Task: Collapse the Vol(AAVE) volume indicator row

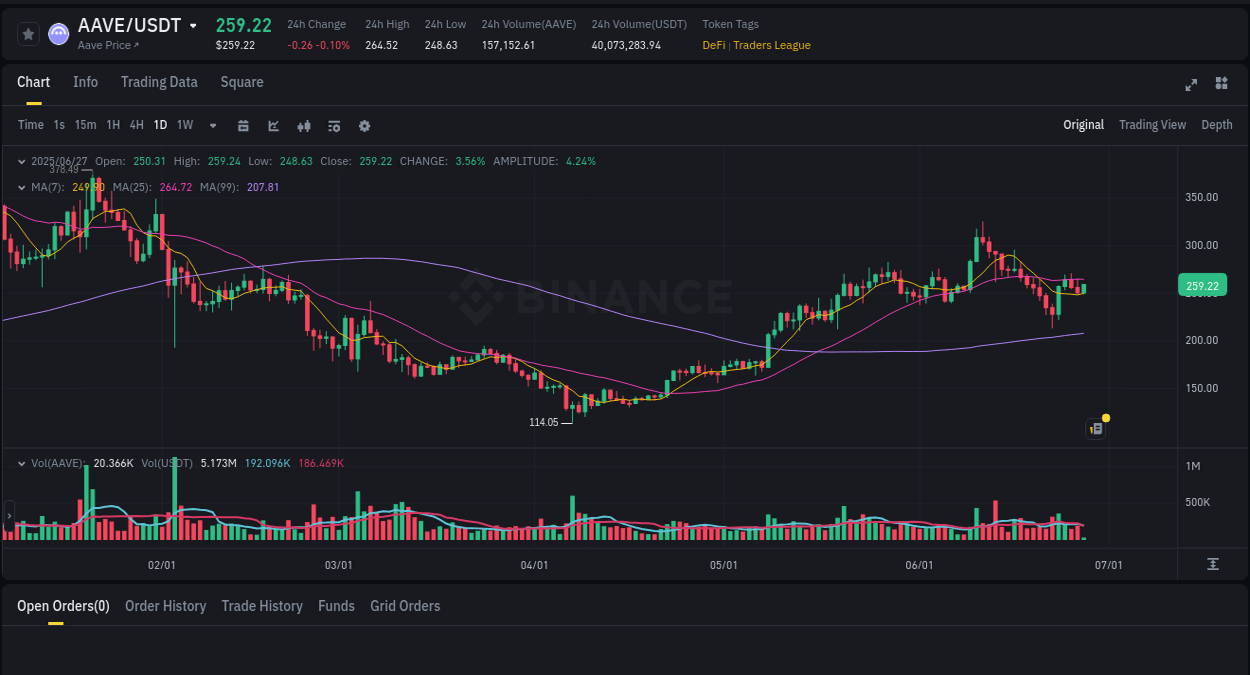Action: (x=21, y=463)
